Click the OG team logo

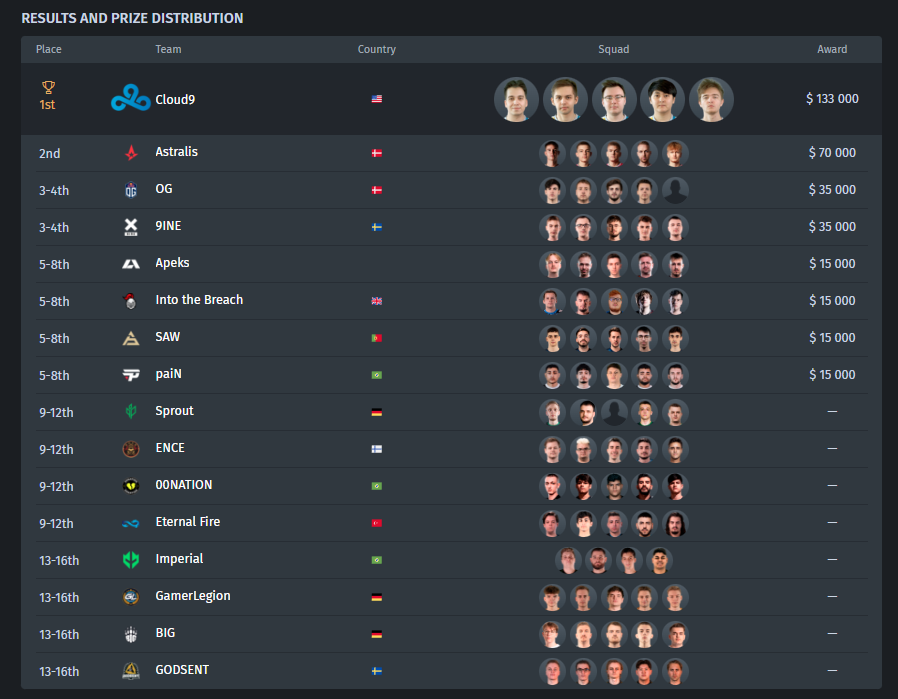pos(131,190)
